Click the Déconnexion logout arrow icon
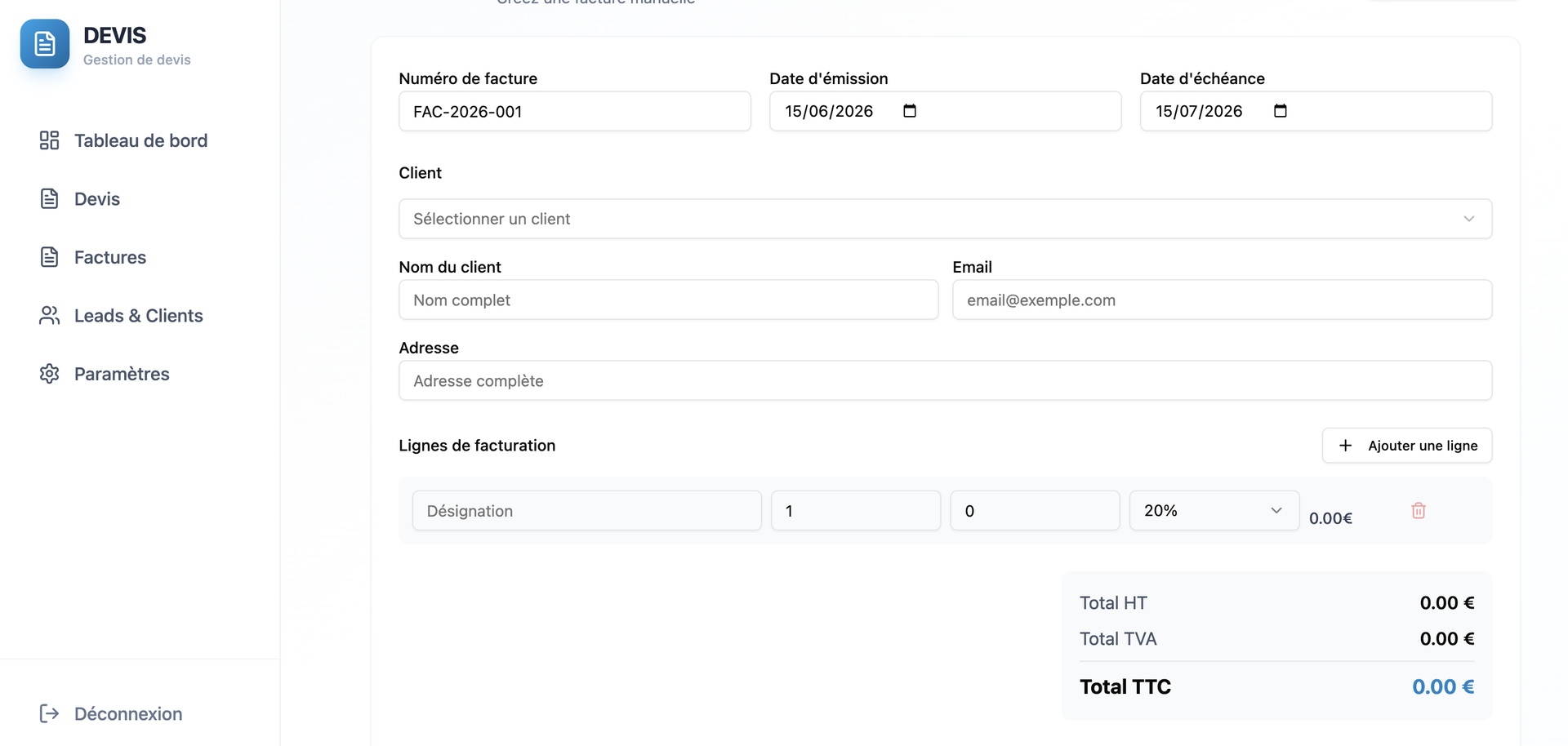The image size is (1568, 746). (49, 713)
